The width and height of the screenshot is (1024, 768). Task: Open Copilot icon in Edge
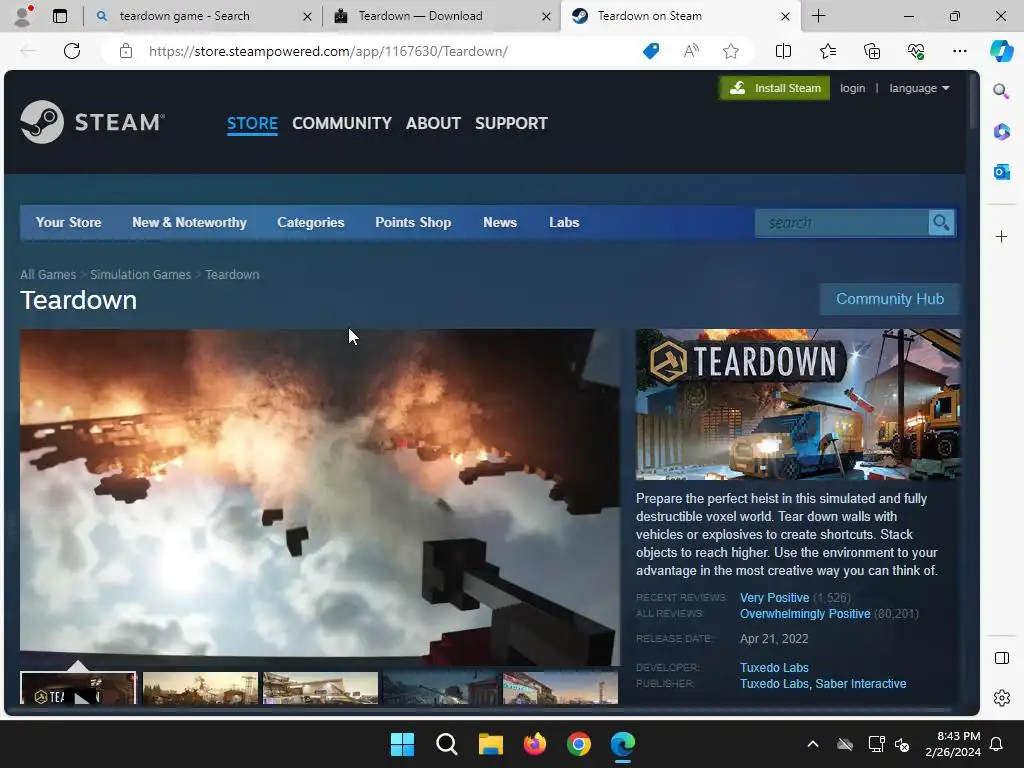point(1001,51)
